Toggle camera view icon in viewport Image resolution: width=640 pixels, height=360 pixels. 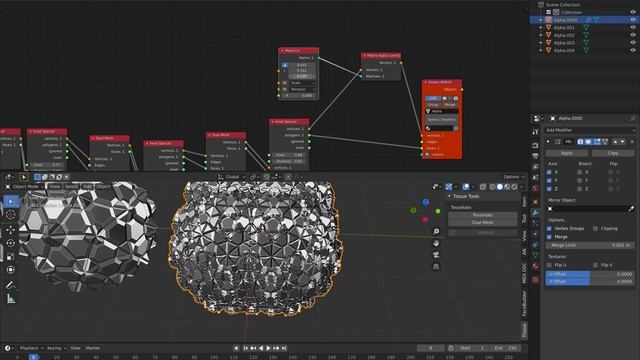(x=436, y=255)
